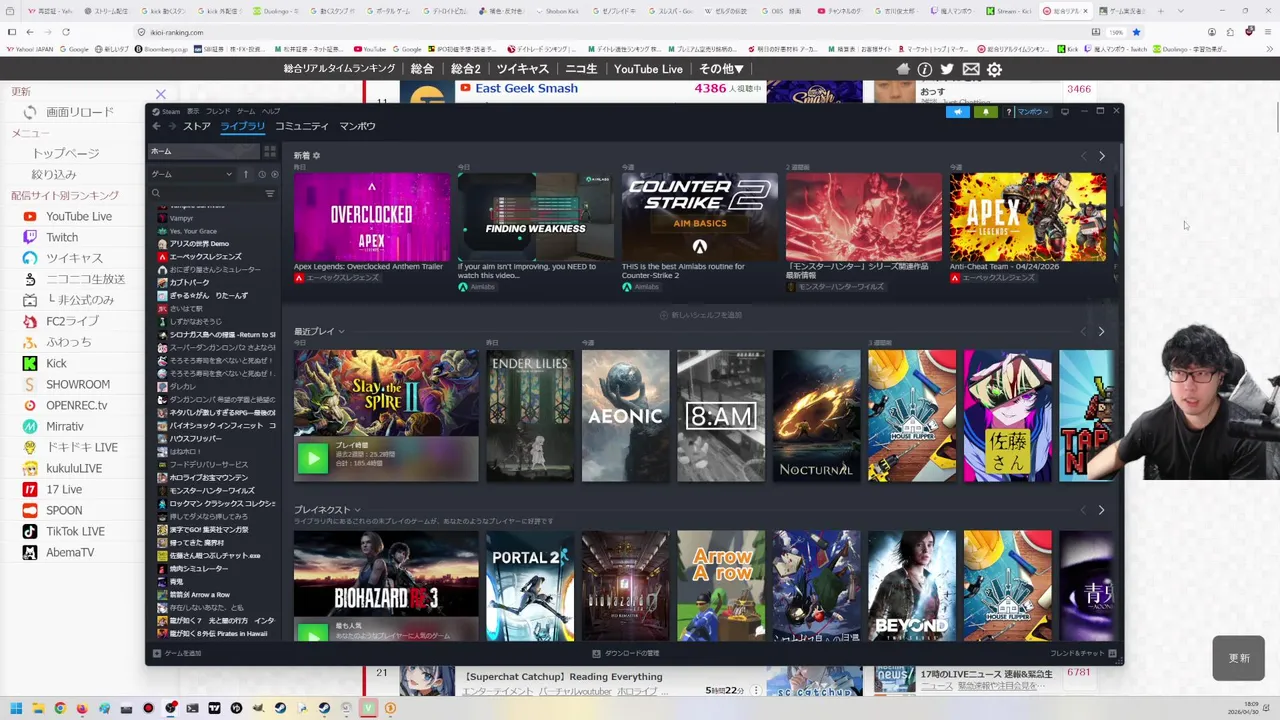Open the ENDER LILIES game cover

pyautogui.click(x=530, y=416)
